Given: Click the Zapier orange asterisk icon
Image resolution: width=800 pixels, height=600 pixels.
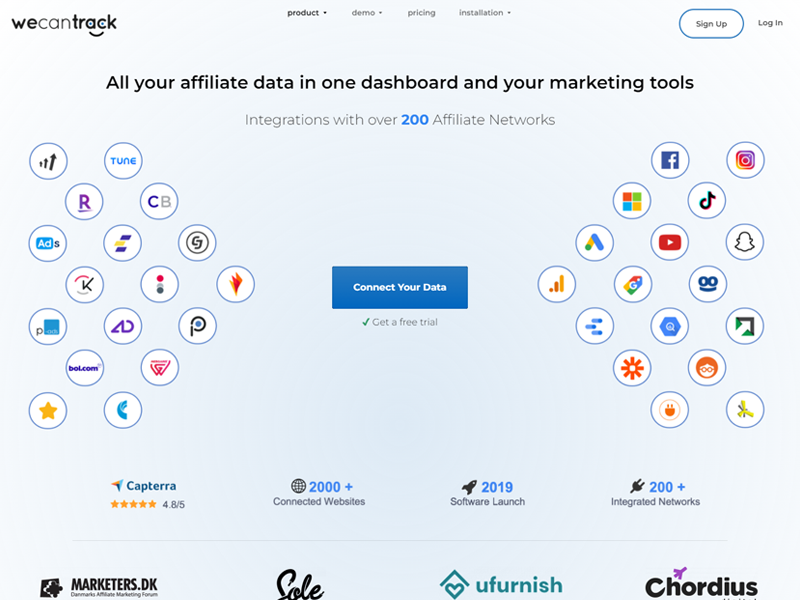Looking at the screenshot, I should coord(632,368).
